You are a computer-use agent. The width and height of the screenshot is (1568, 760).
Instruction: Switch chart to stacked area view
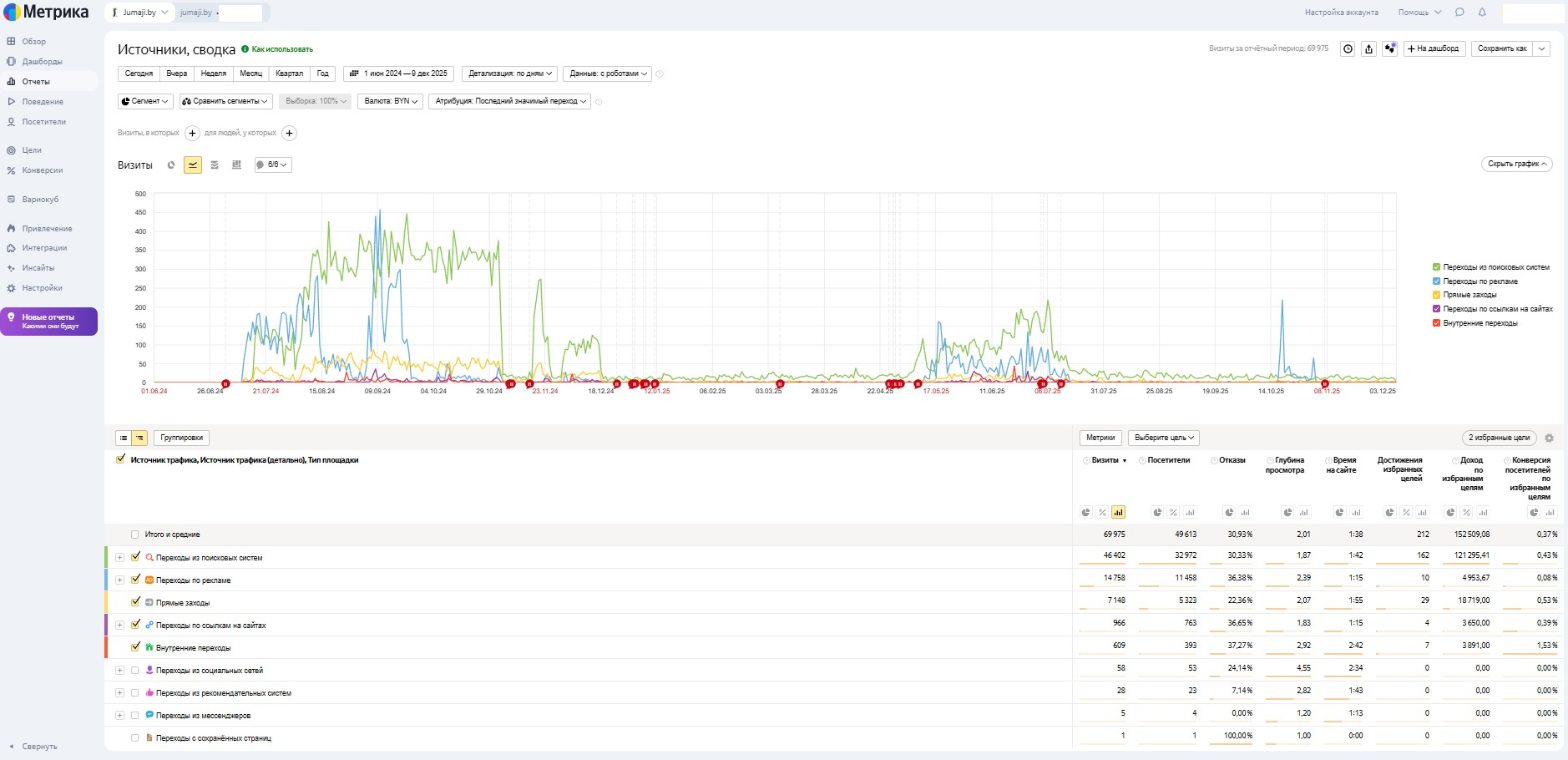point(215,165)
